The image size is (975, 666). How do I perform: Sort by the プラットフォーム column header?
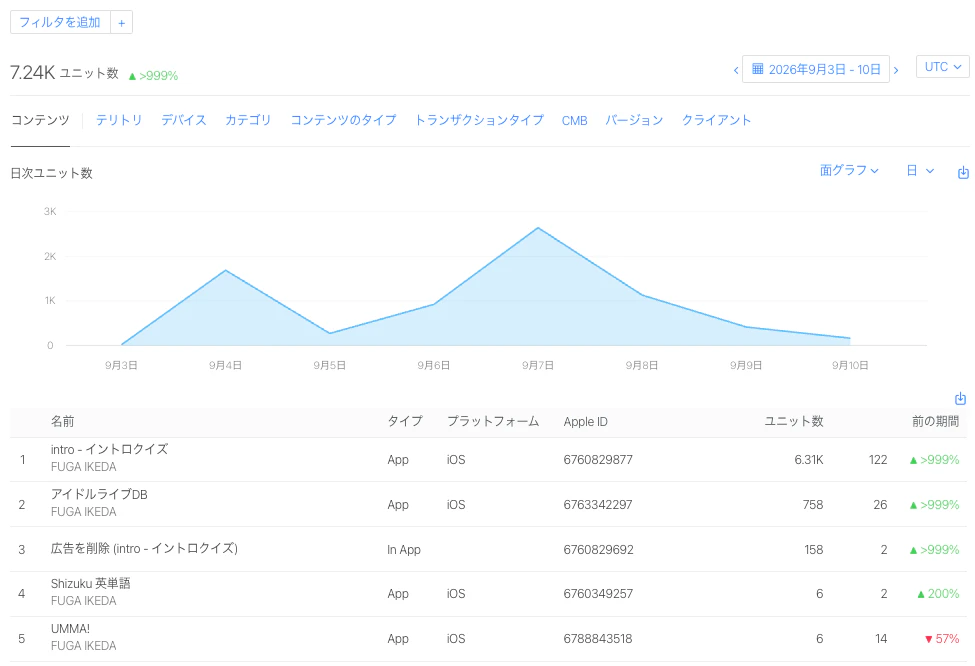493,422
